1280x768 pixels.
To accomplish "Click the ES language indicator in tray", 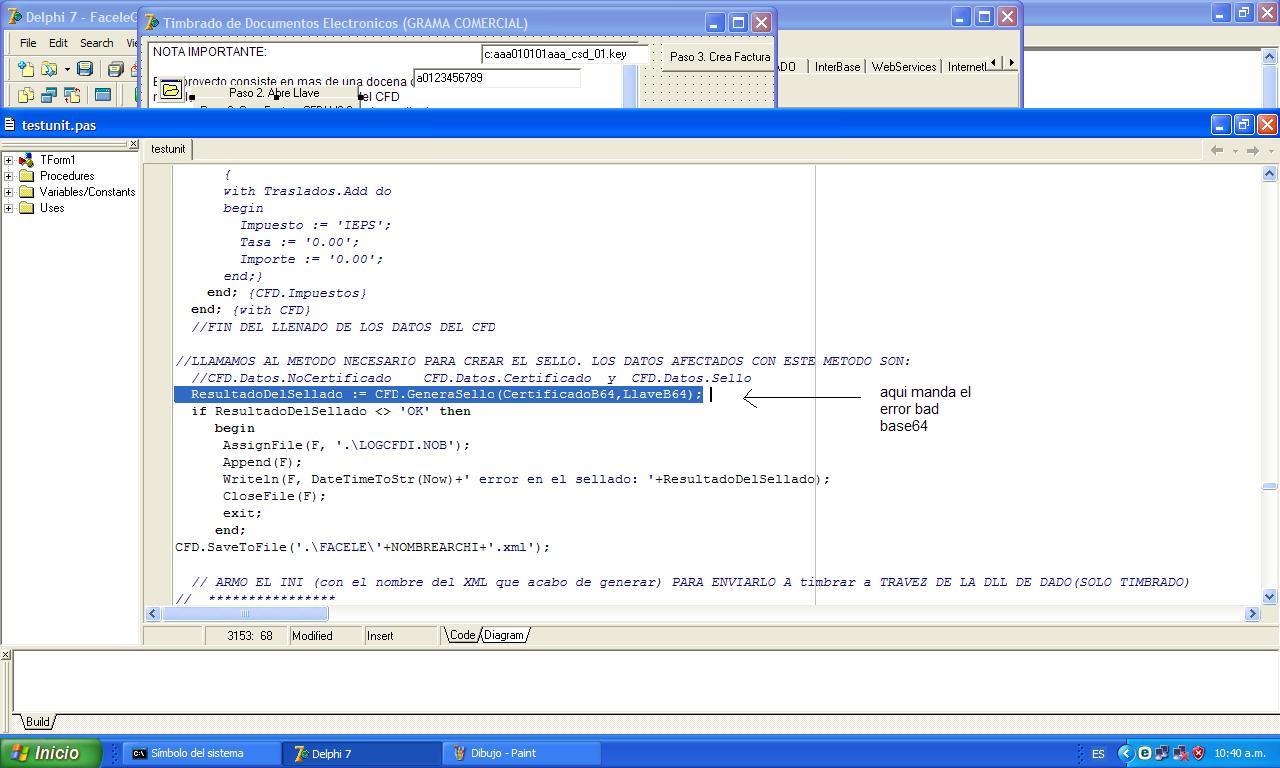I will click(1098, 754).
